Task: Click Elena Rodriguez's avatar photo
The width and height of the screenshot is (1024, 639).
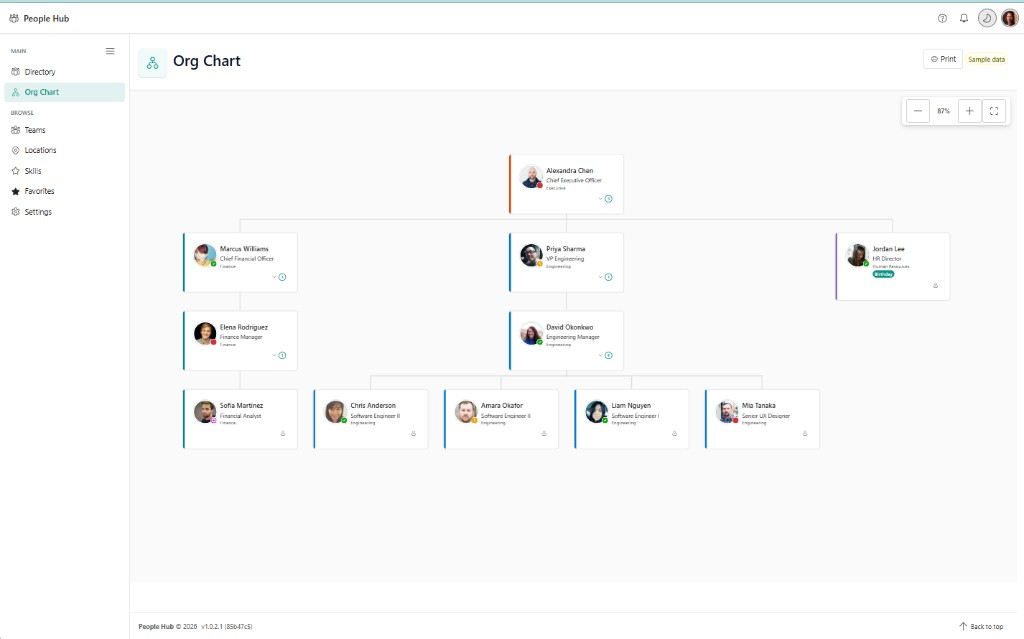Action: coord(205,333)
